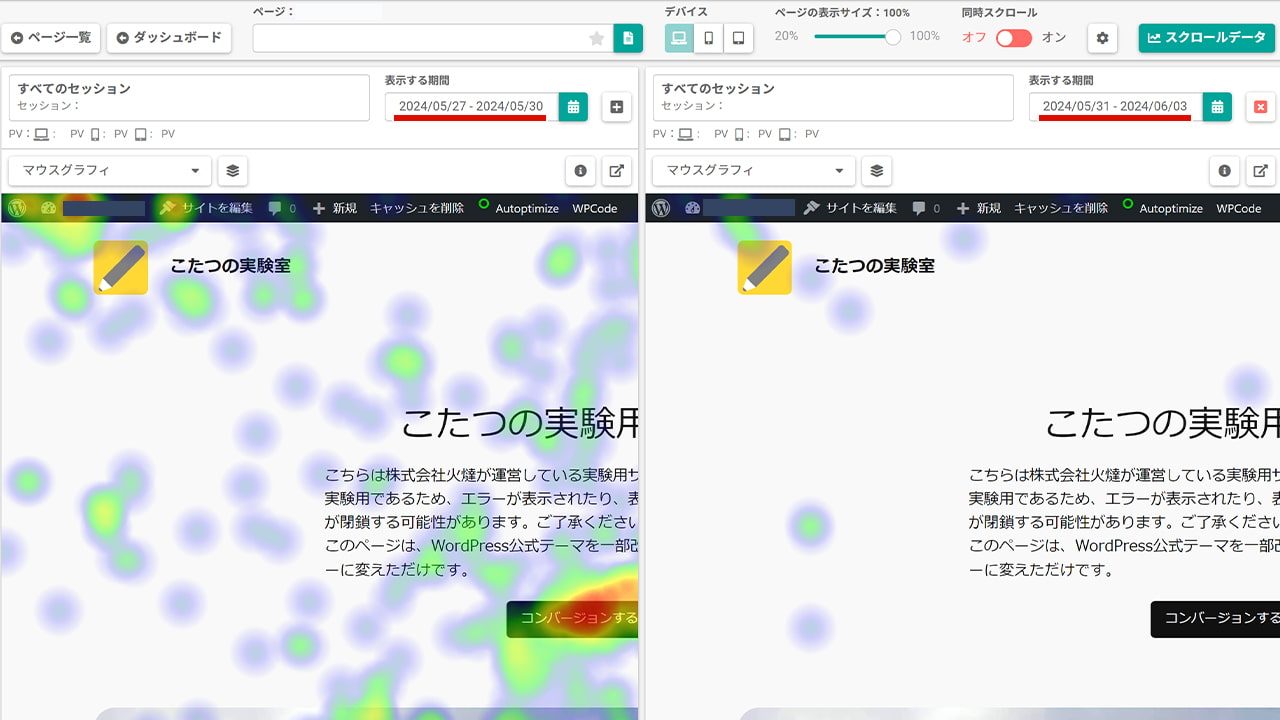The width and height of the screenshot is (1280, 720).
Task: Click the left panel info icon
Action: 580,171
